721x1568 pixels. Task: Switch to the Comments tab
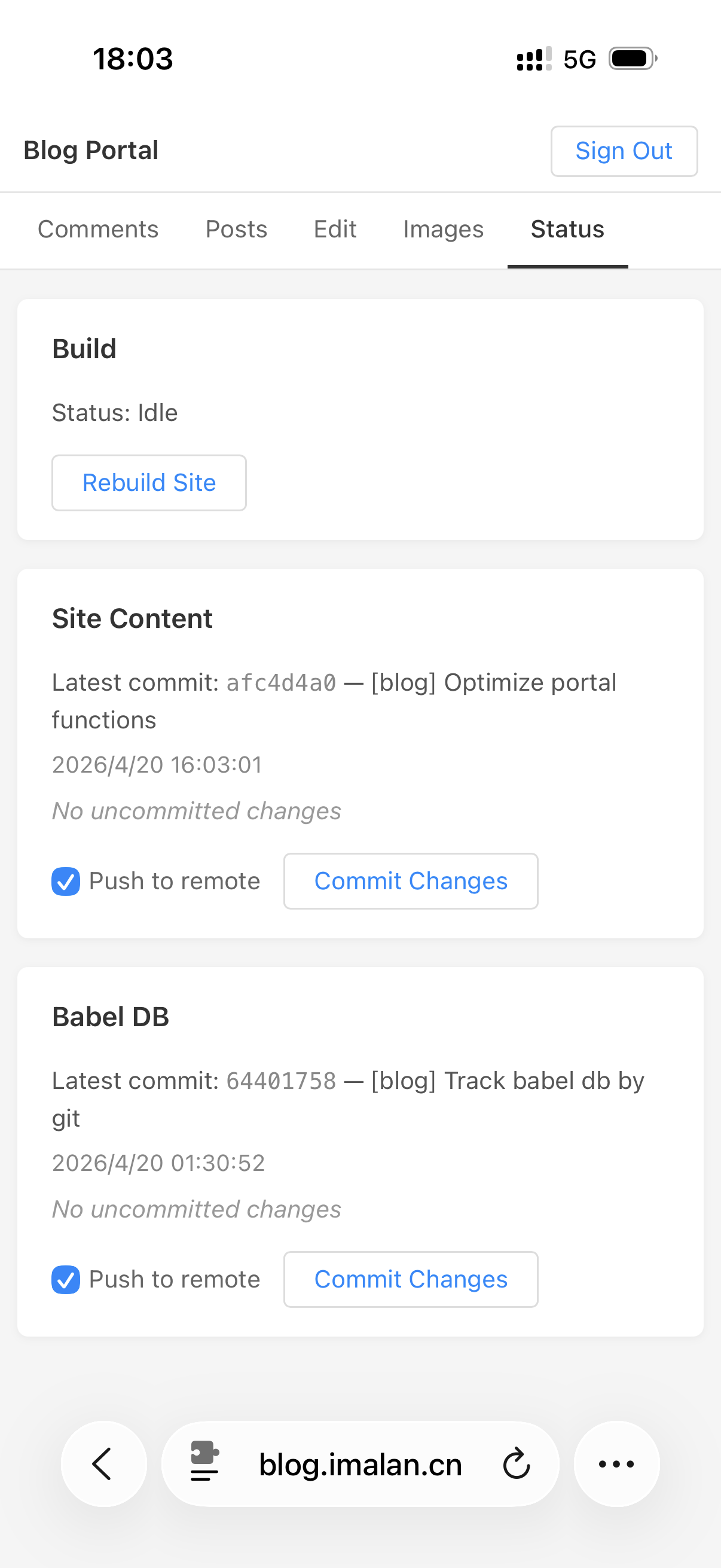pos(98,230)
